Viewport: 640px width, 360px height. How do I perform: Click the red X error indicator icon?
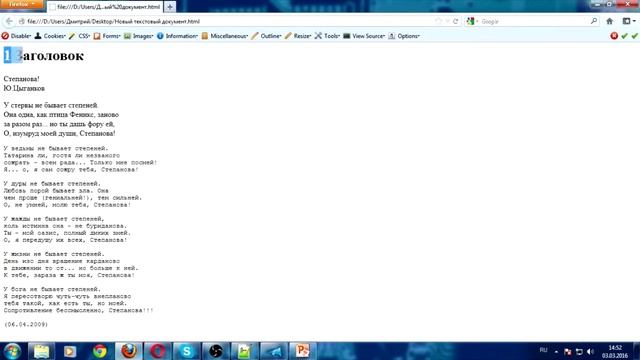614,36
